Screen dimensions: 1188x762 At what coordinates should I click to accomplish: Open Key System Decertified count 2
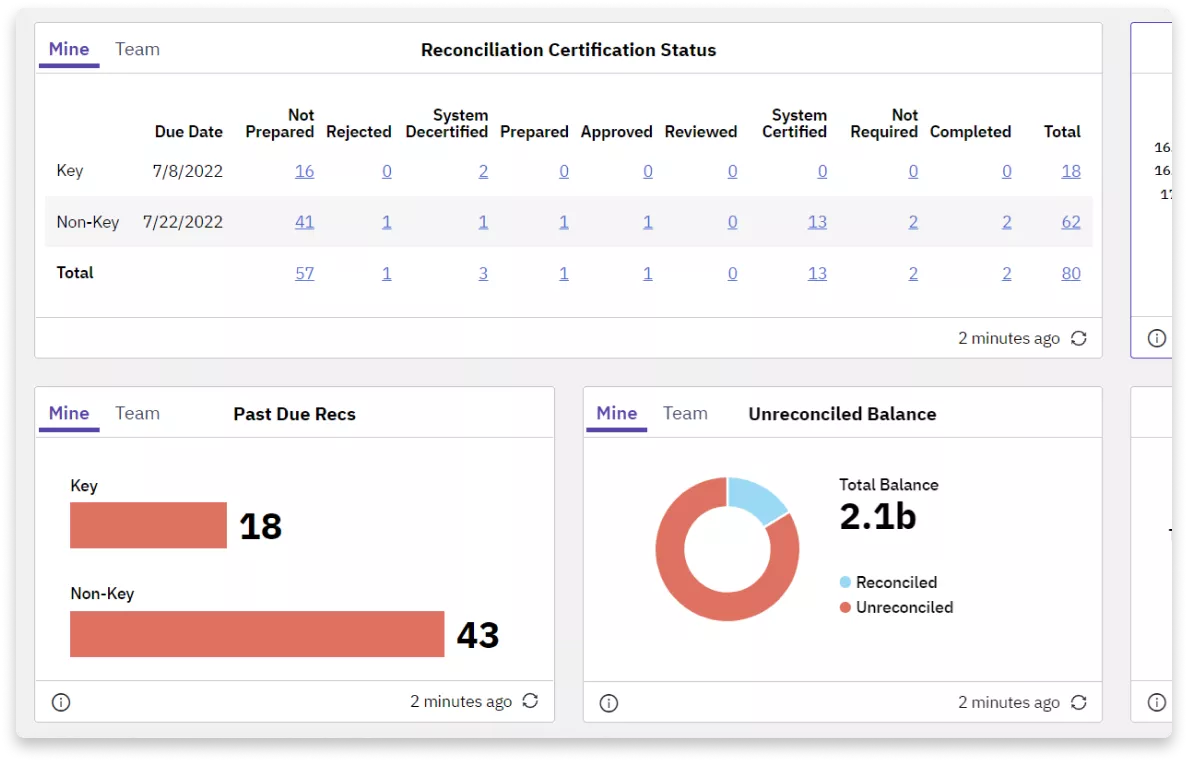click(x=483, y=171)
